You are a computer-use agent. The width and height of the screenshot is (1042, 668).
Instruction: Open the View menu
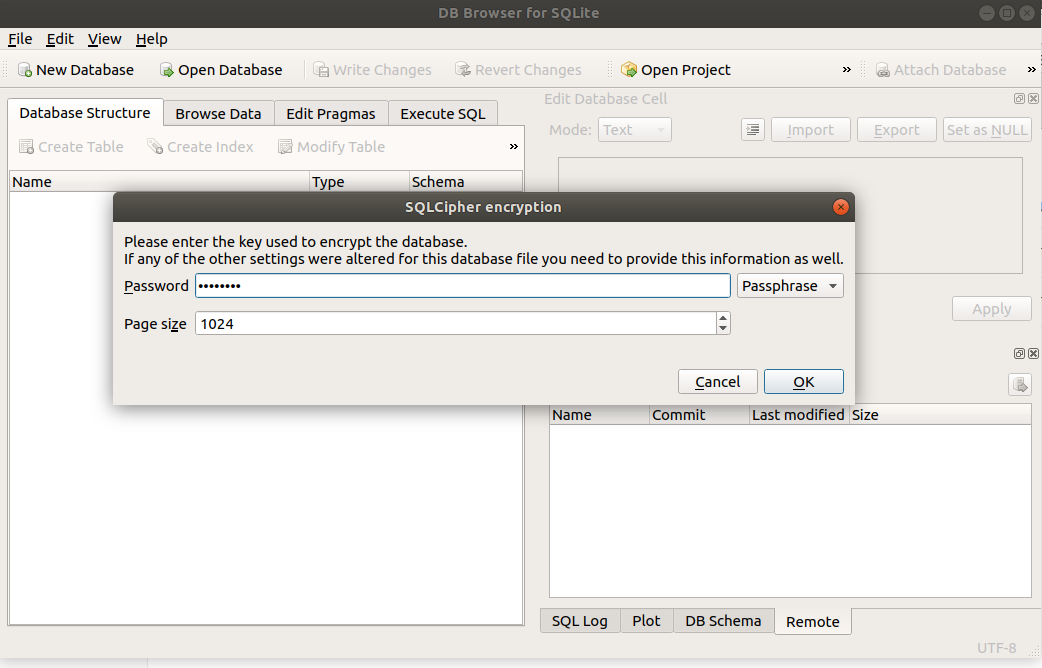[x=104, y=39]
